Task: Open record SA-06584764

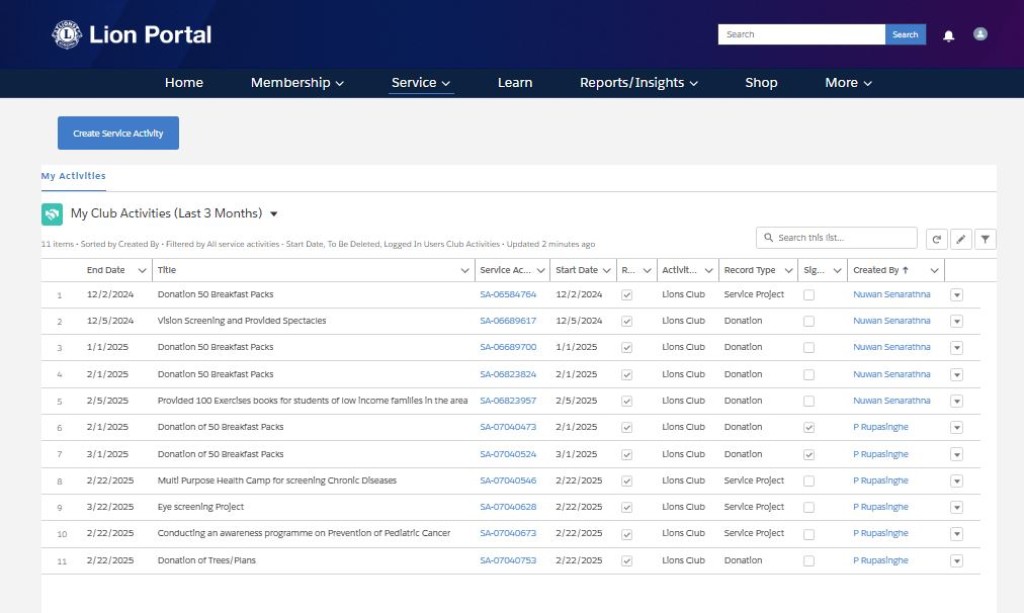Action: pyautogui.click(x=508, y=294)
